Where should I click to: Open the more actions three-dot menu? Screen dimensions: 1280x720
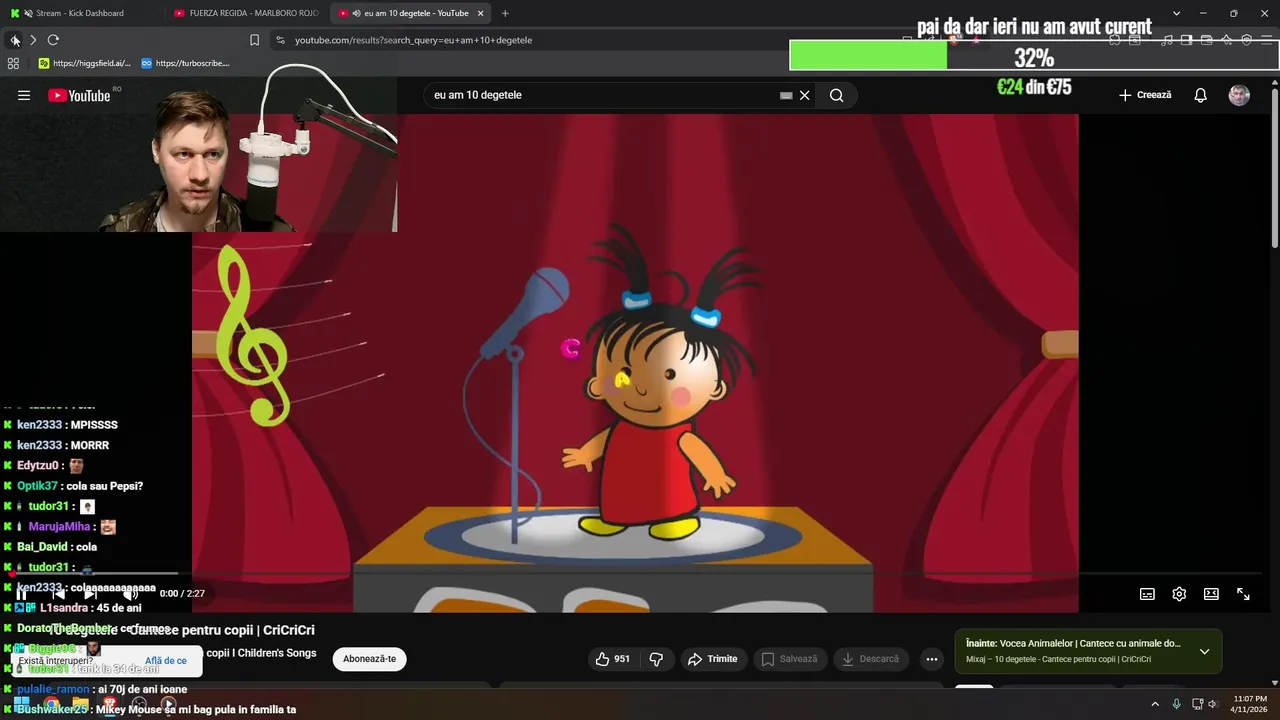tap(932, 659)
